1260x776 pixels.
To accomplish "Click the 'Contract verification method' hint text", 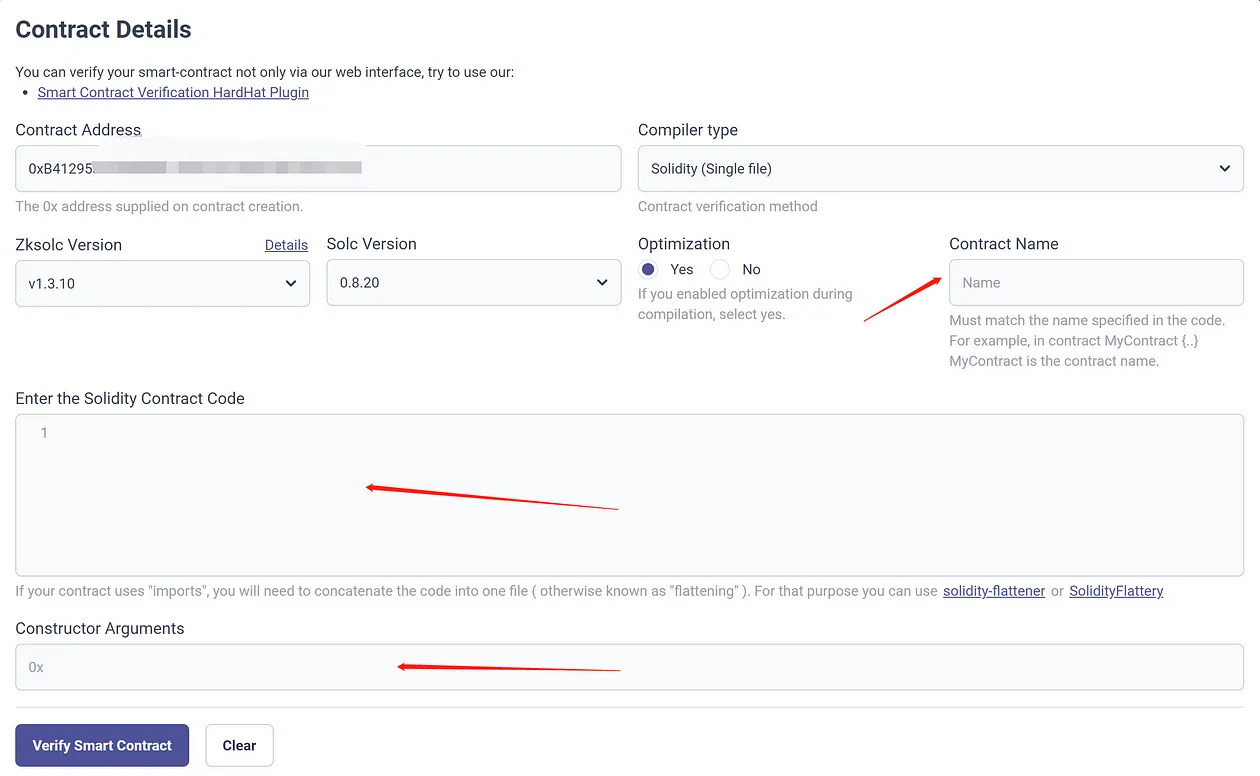I will coord(728,207).
